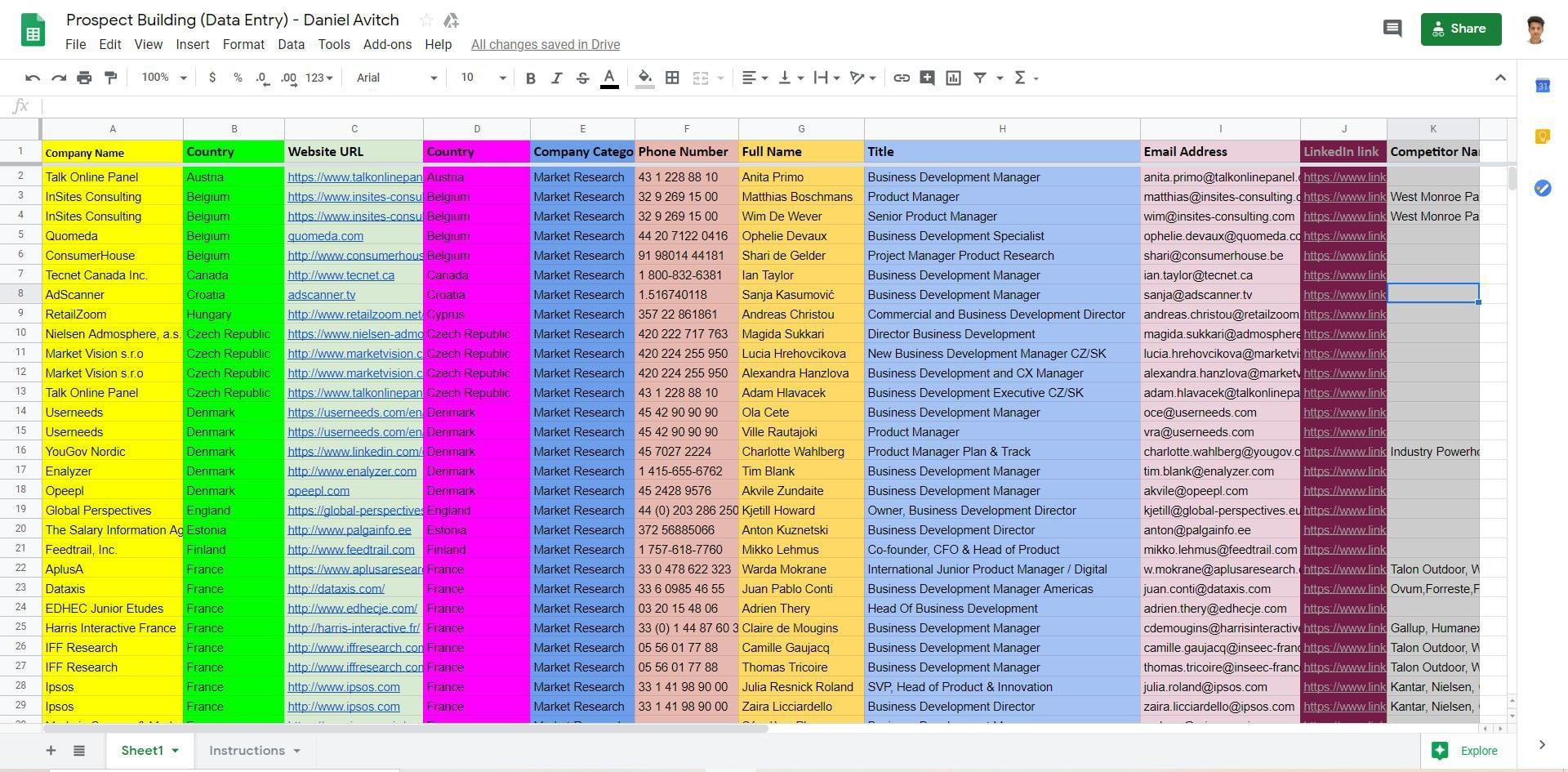Open the fill color picker
1568x772 pixels.
pyautogui.click(x=644, y=78)
